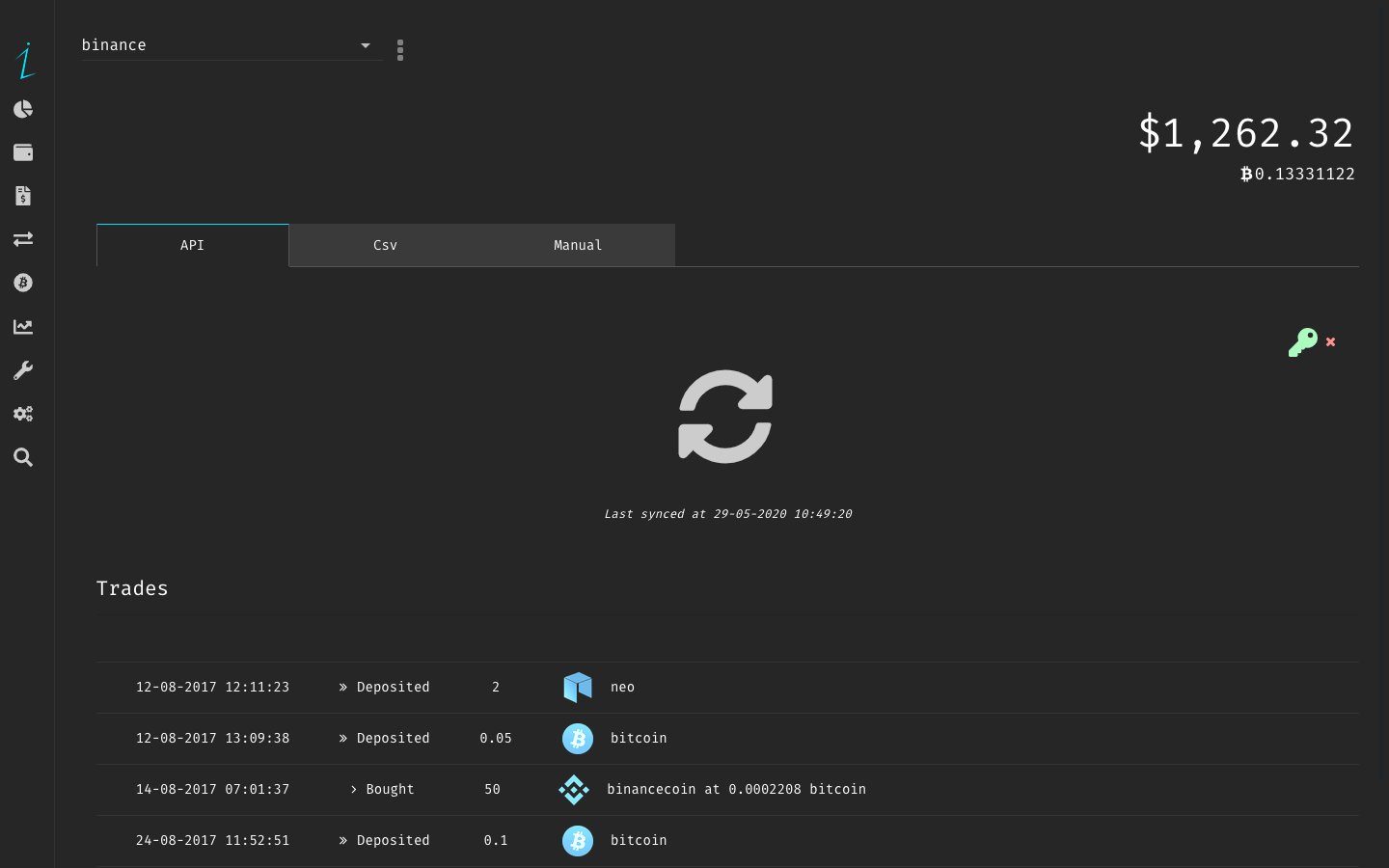Click bitcoin logo in 0.1 deposit row

[578, 841]
